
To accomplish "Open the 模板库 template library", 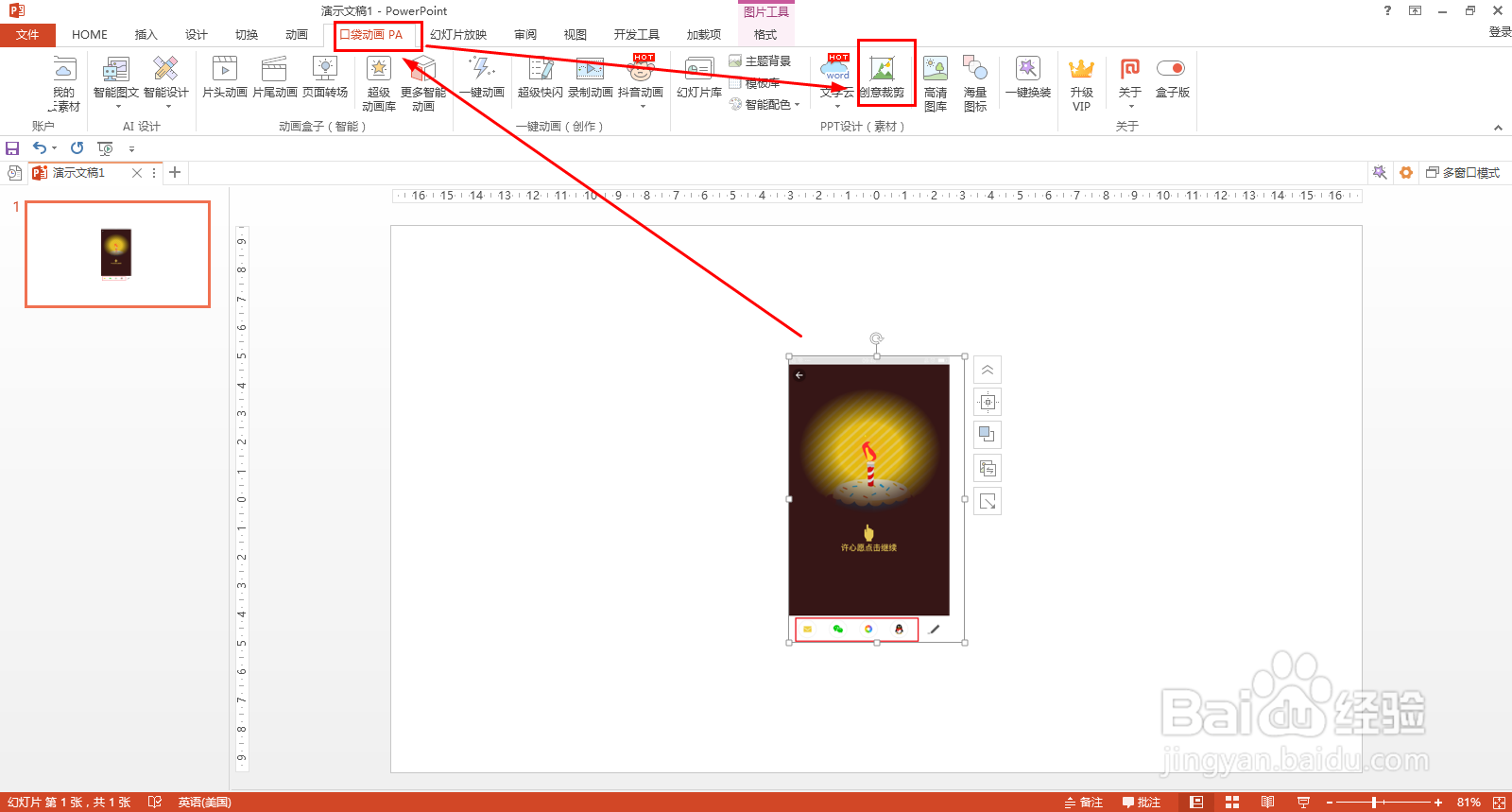I will point(754,83).
